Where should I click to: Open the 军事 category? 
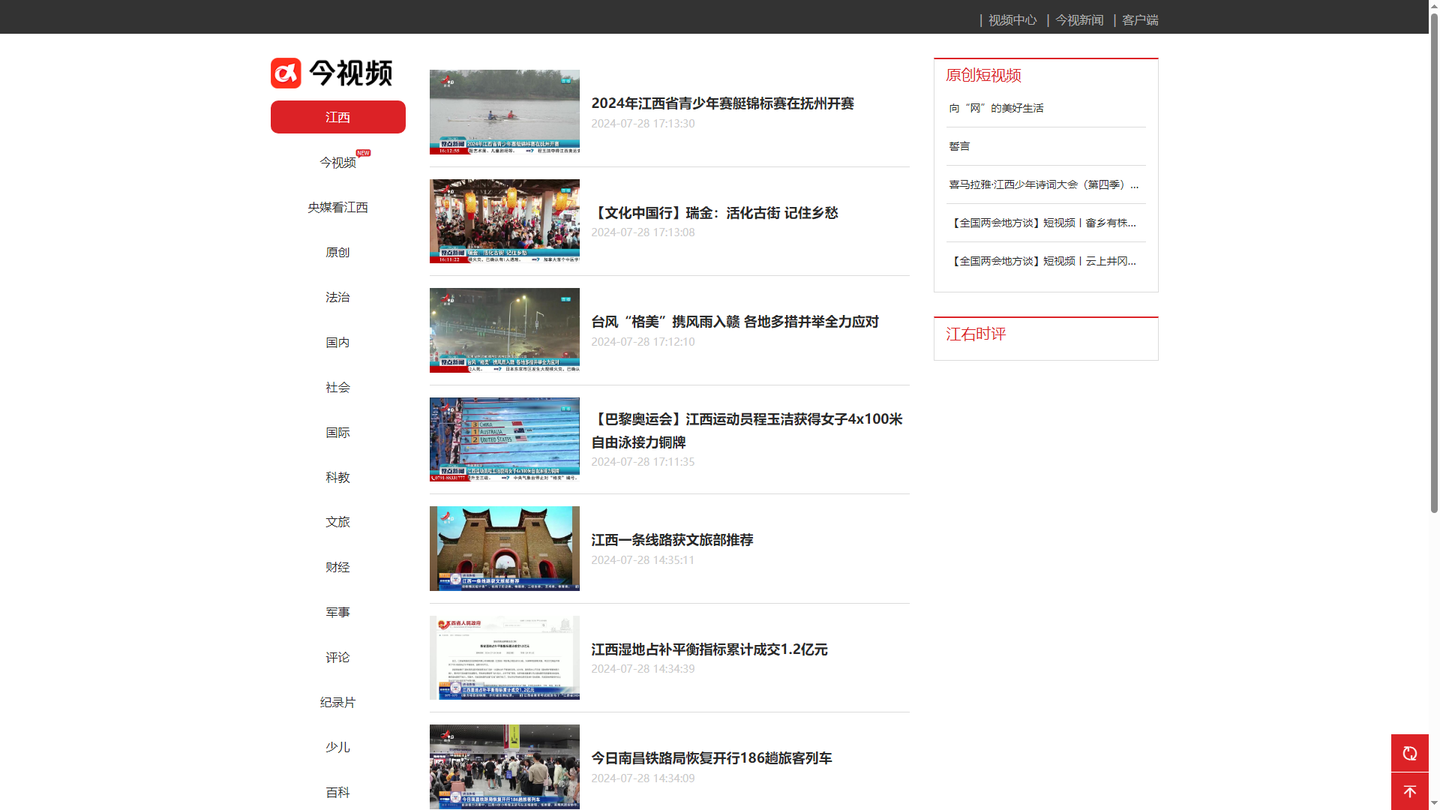pos(338,612)
